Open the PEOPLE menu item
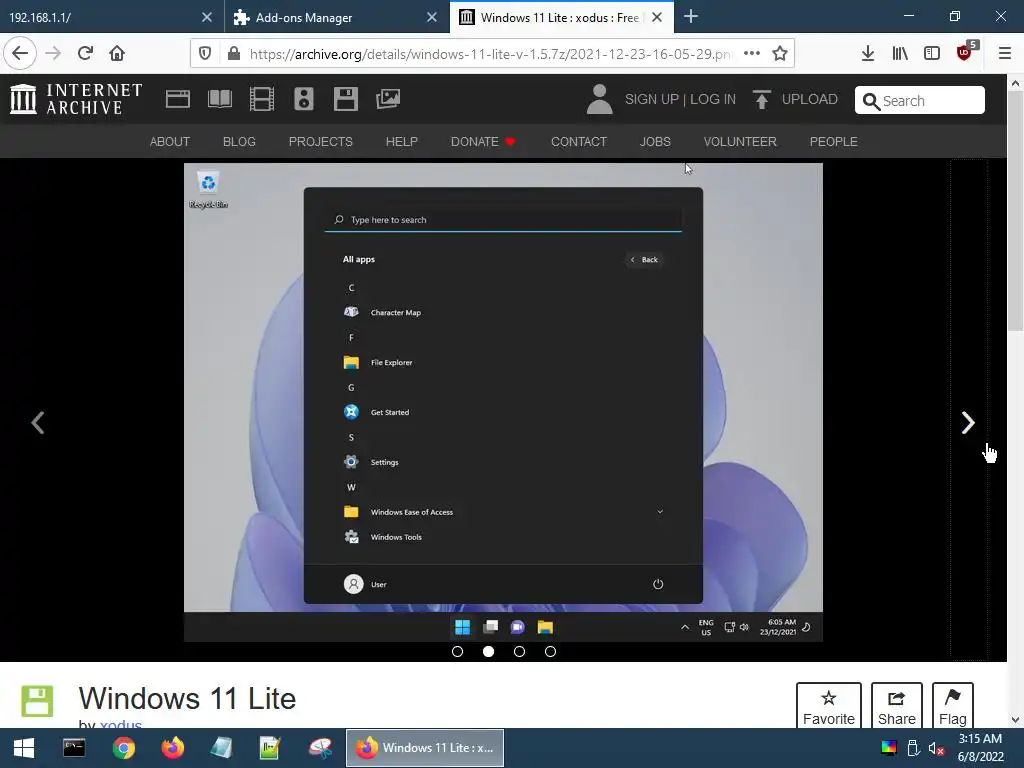This screenshot has width=1024, height=768. point(833,142)
